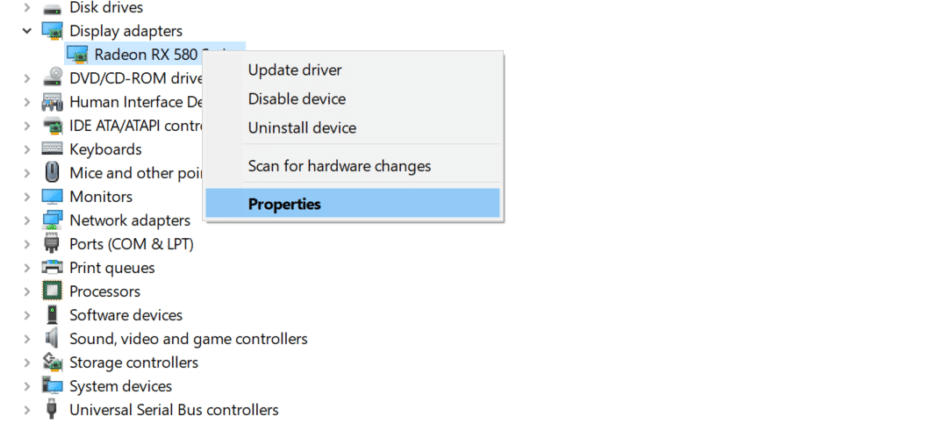930x442 pixels.
Task: Select the Mice and other pointing devices item
Action: point(136,173)
